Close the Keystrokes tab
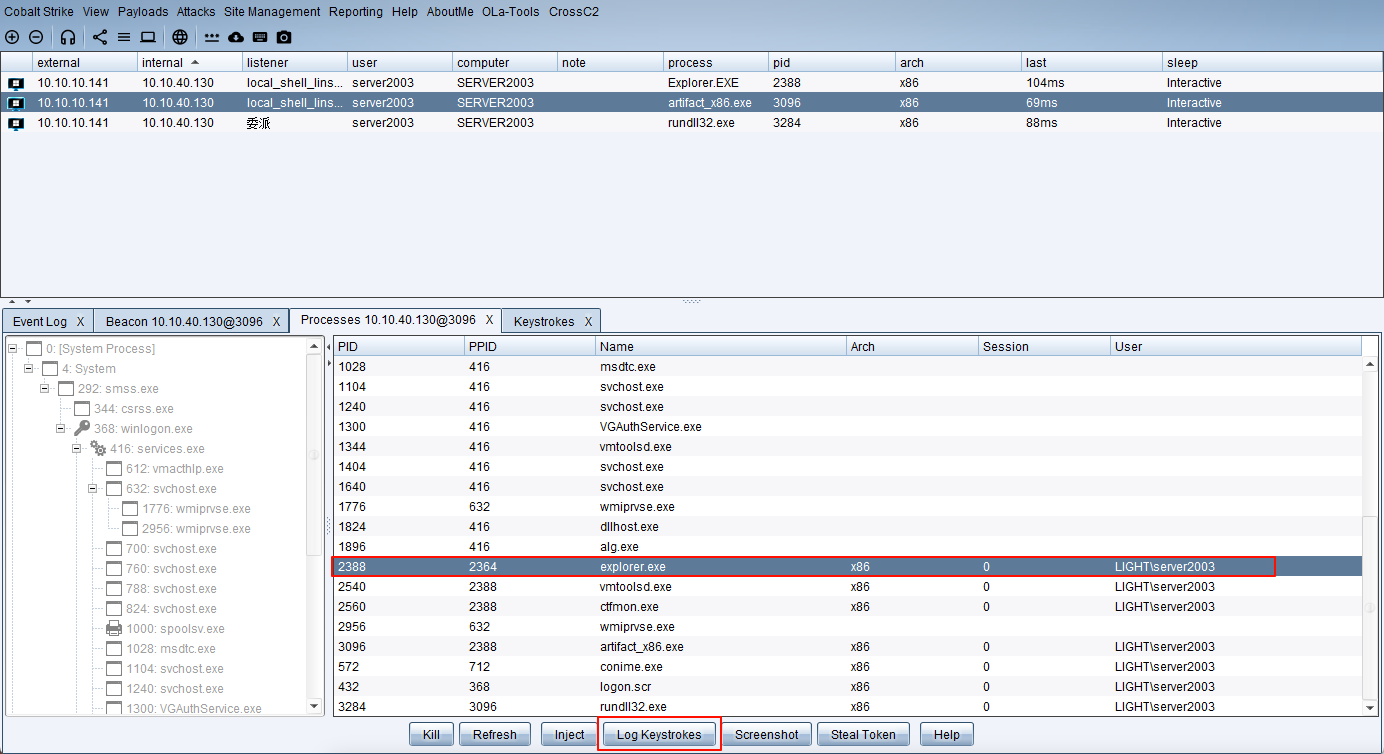 [588, 321]
